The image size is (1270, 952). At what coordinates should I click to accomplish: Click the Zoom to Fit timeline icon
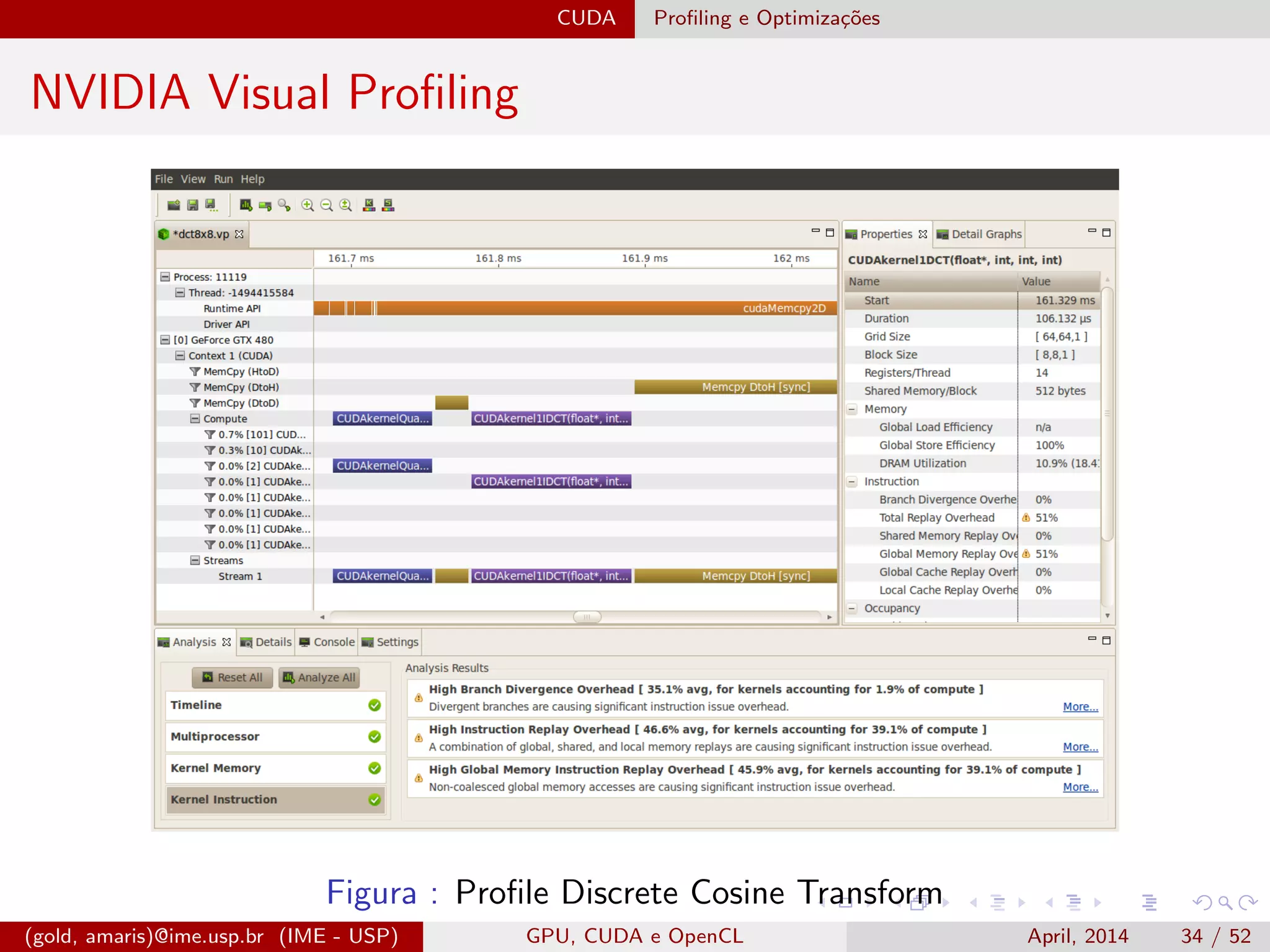[x=346, y=205]
